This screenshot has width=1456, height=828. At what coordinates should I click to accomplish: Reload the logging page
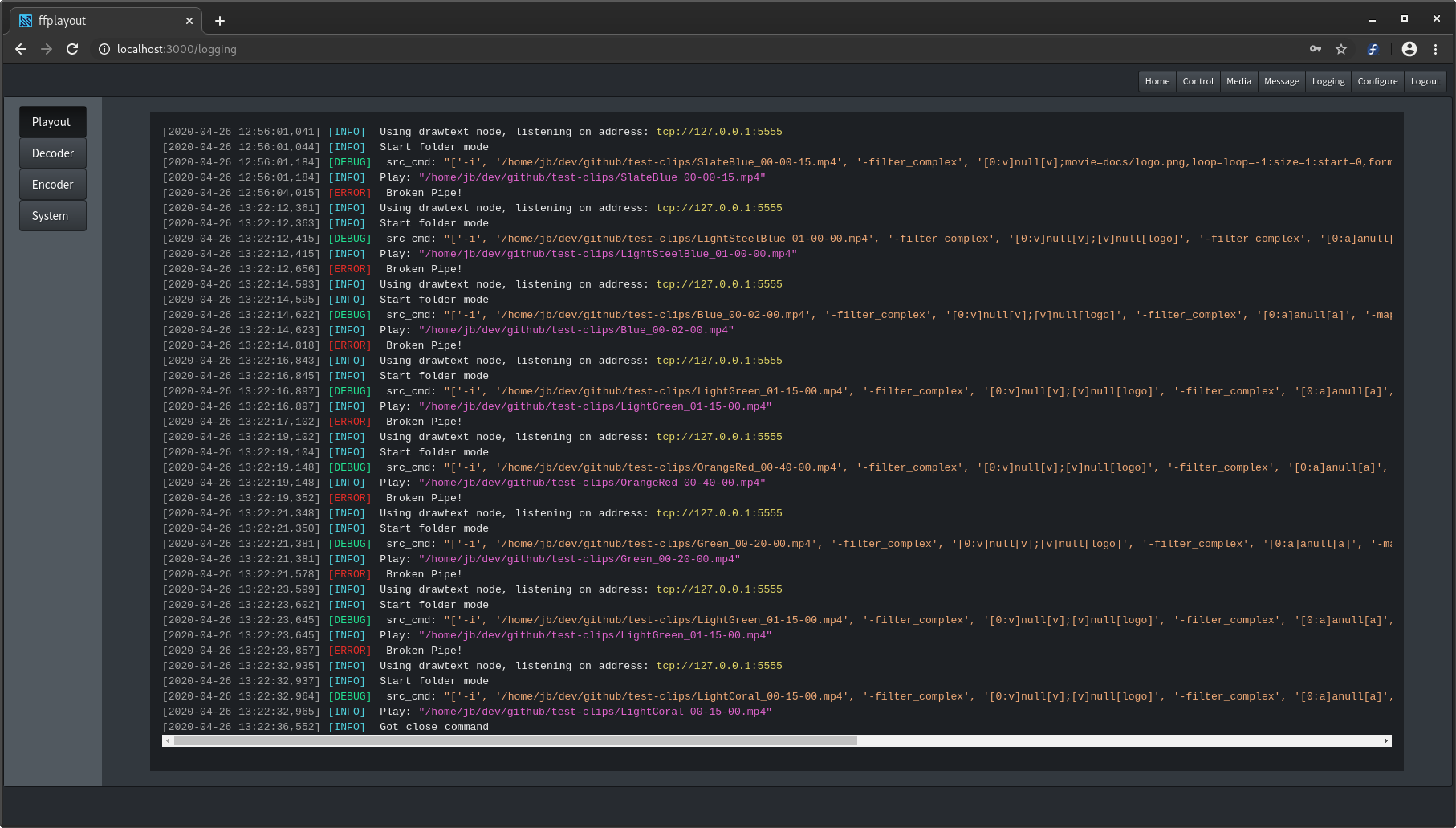72,49
